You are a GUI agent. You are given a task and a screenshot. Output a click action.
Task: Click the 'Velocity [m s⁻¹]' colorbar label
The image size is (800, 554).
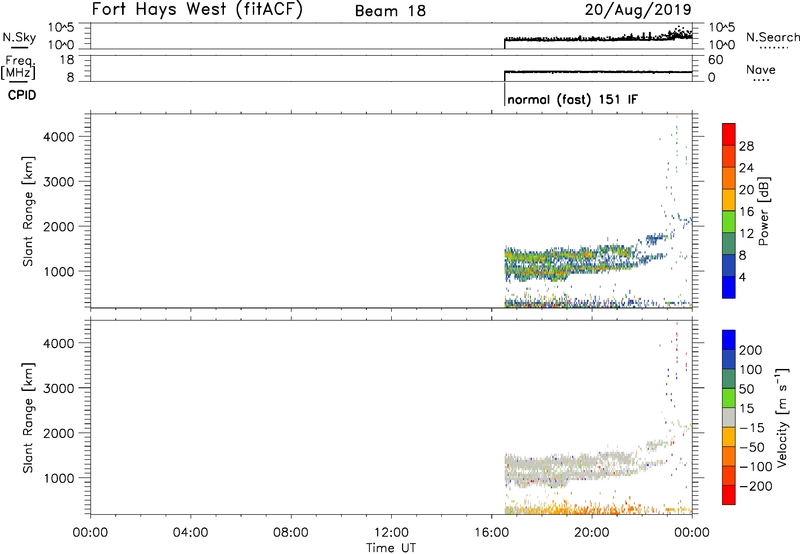[783, 417]
